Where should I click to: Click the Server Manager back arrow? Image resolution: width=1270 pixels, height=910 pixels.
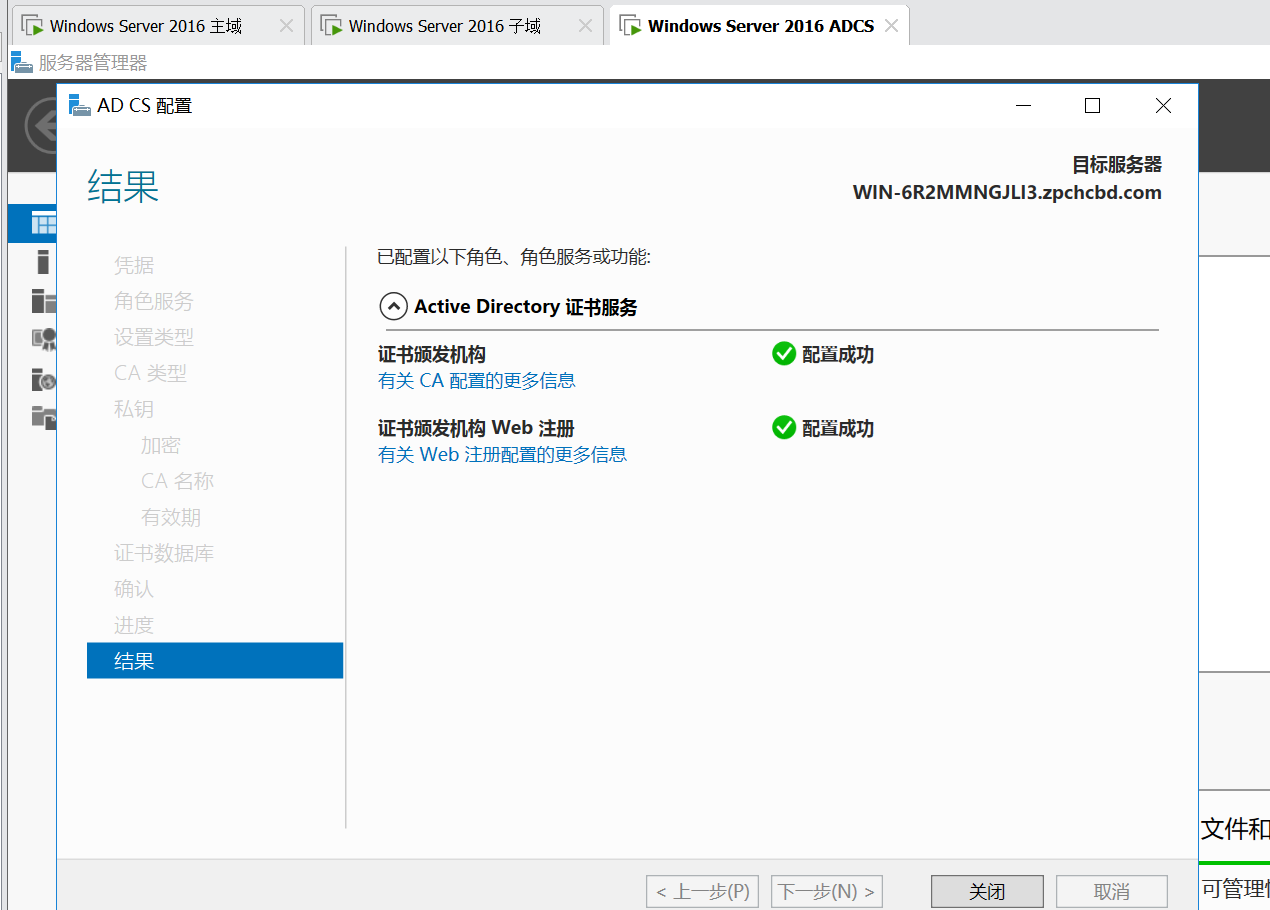(x=40, y=126)
